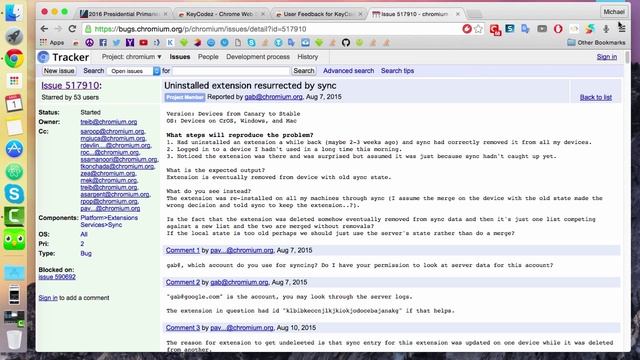The image size is (640, 360).
Task: Open the Issue 517910 heading link
Action: 70,85
